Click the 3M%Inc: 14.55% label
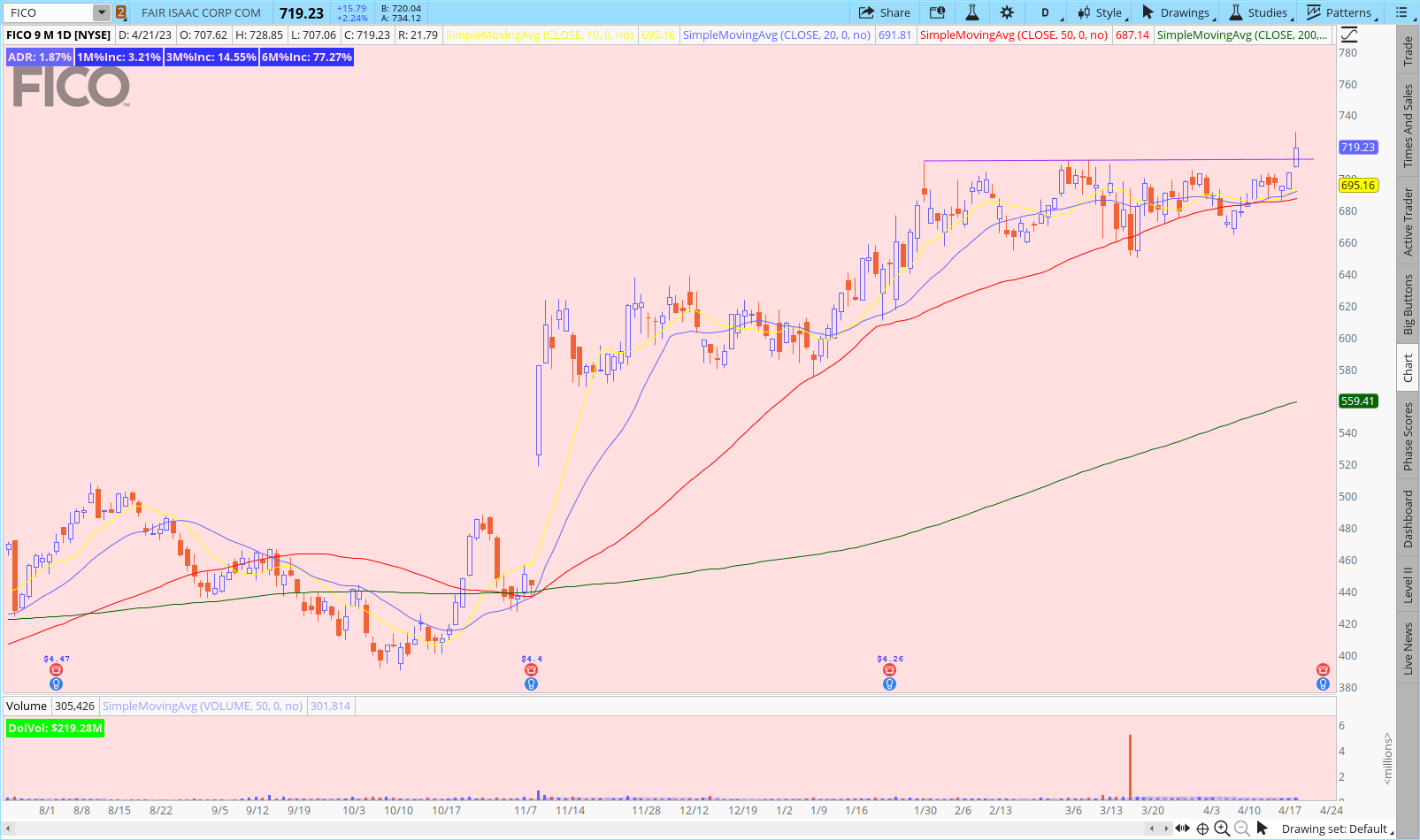Screen dimensions: 1420x840 [211, 57]
